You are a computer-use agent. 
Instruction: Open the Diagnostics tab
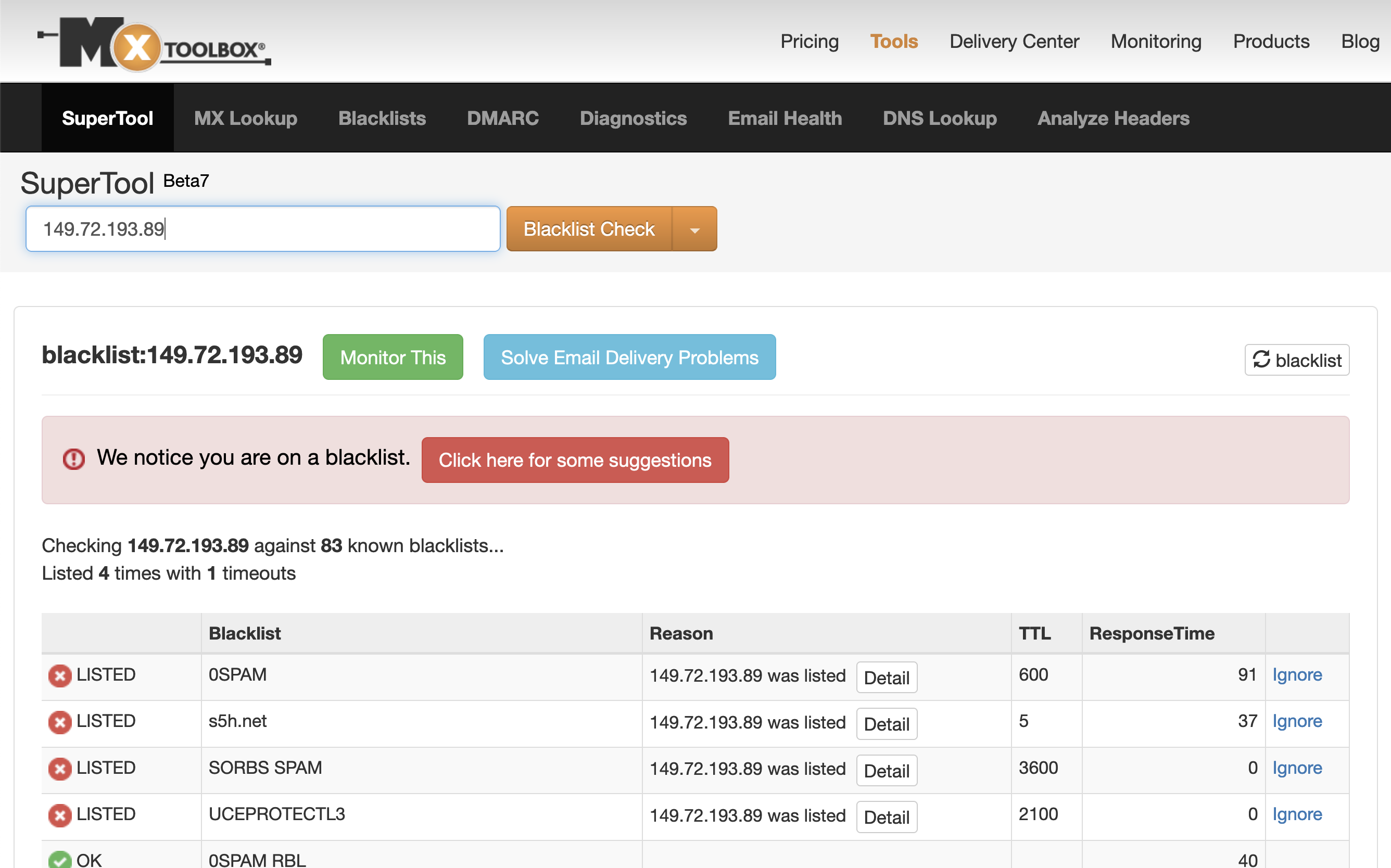coord(634,118)
